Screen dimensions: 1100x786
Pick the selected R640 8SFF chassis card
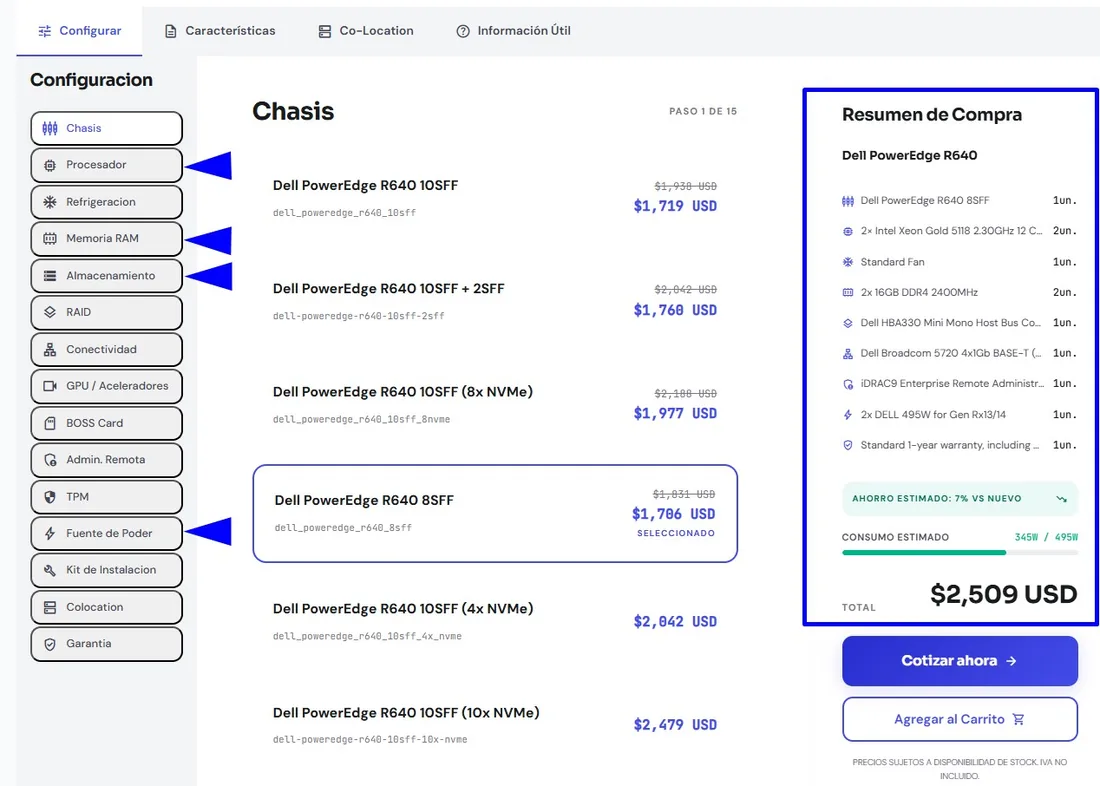[x=495, y=514]
